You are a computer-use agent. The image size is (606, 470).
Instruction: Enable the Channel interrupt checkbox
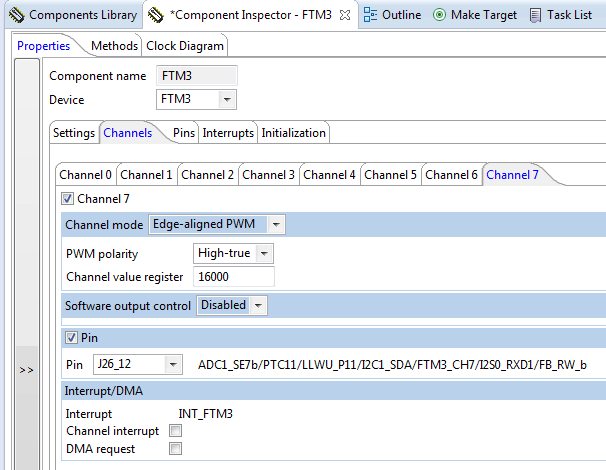[x=175, y=431]
